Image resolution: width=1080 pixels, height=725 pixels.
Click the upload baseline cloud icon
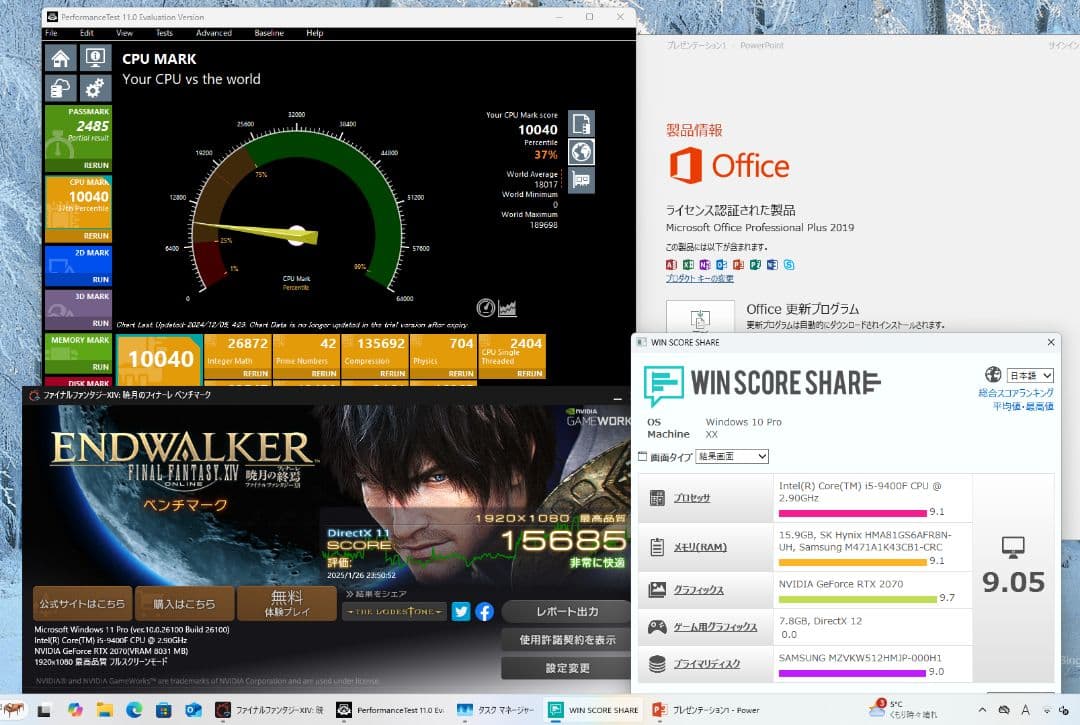tap(60, 88)
